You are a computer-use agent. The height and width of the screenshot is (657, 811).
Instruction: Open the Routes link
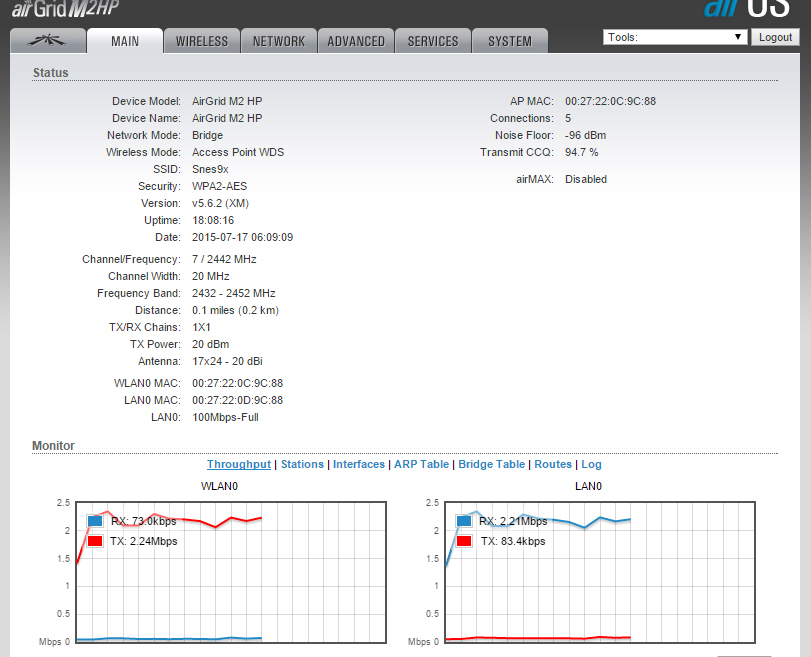pyautogui.click(x=553, y=464)
